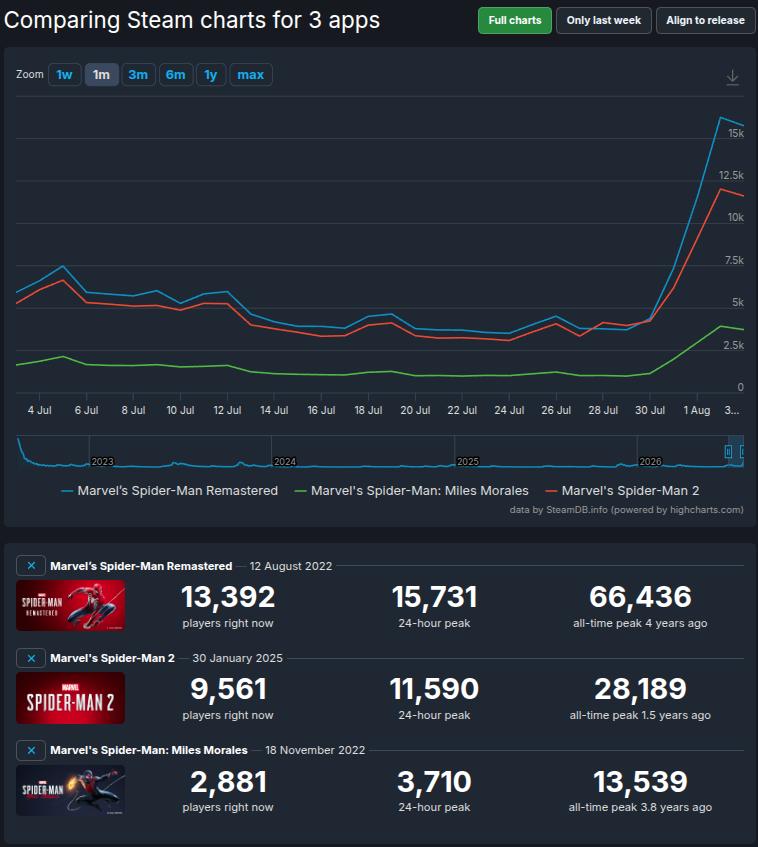Click the 13,392 players right now value
The width and height of the screenshot is (758, 847).
click(228, 597)
